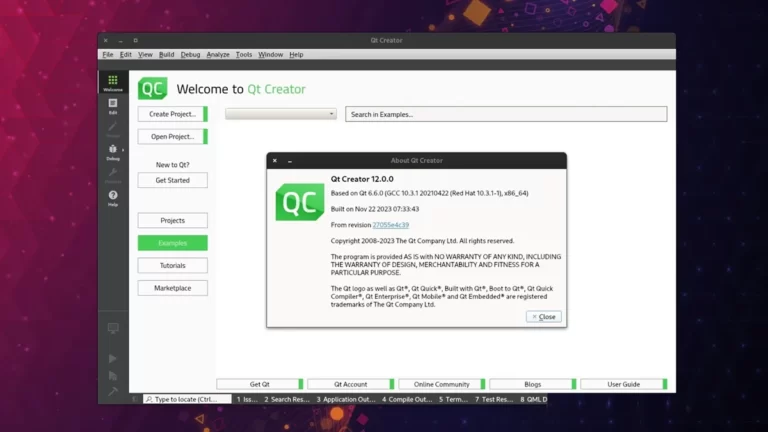Open the Marketplace tab

pyautogui.click(x=172, y=288)
